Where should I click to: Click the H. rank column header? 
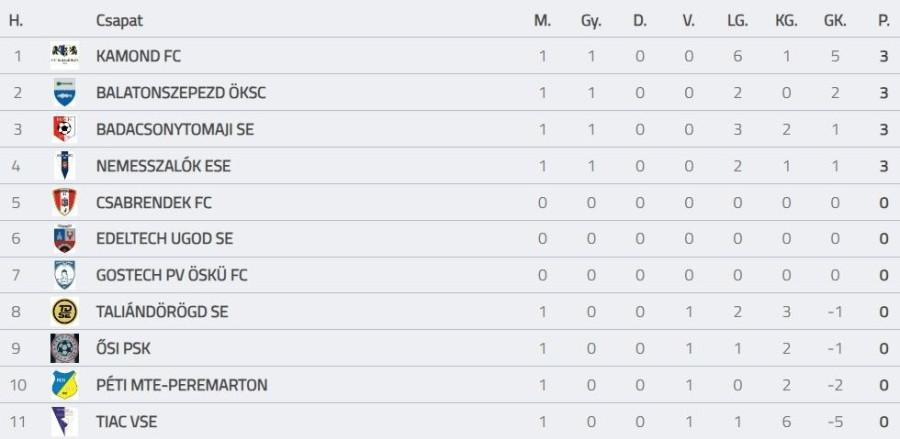click(x=16, y=20)
